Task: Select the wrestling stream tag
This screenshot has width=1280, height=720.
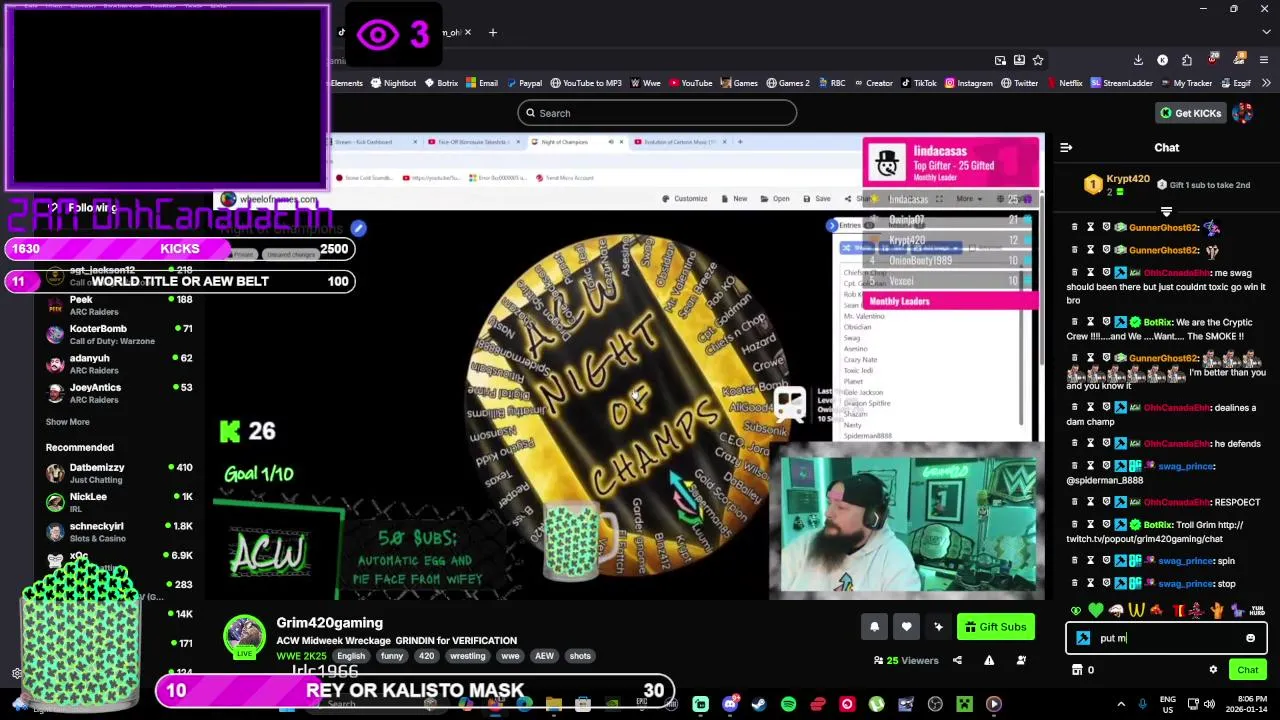Action: pyautogui.click(x=467, y=656)
